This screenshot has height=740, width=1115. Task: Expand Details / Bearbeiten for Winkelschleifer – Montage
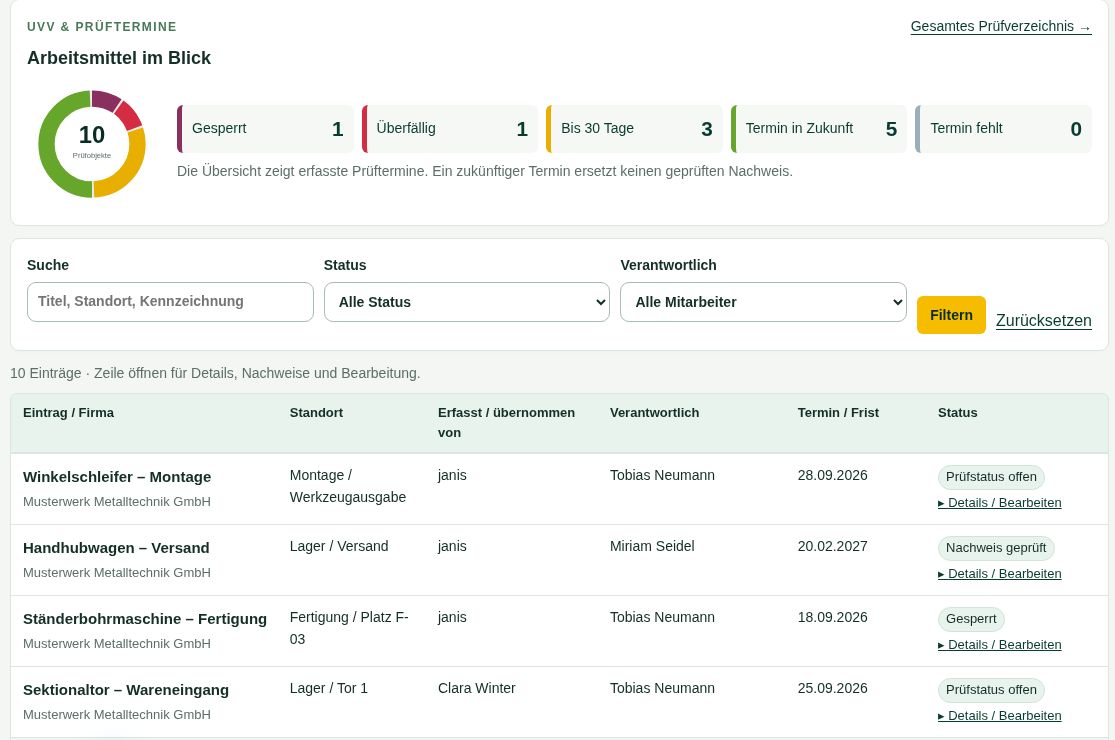pos(1000,503)
